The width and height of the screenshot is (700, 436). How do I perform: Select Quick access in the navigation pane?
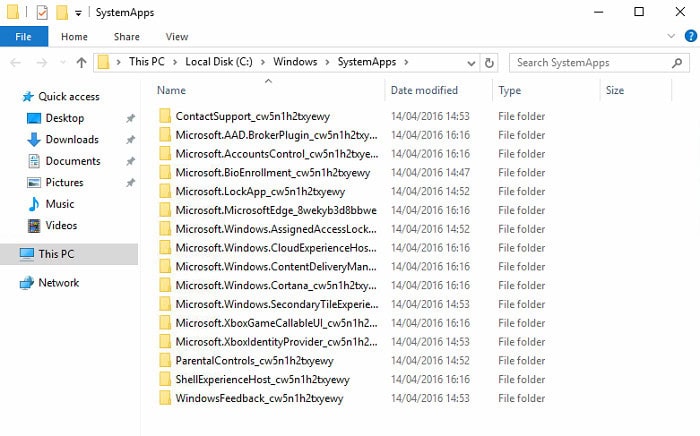tap(69, 96)
